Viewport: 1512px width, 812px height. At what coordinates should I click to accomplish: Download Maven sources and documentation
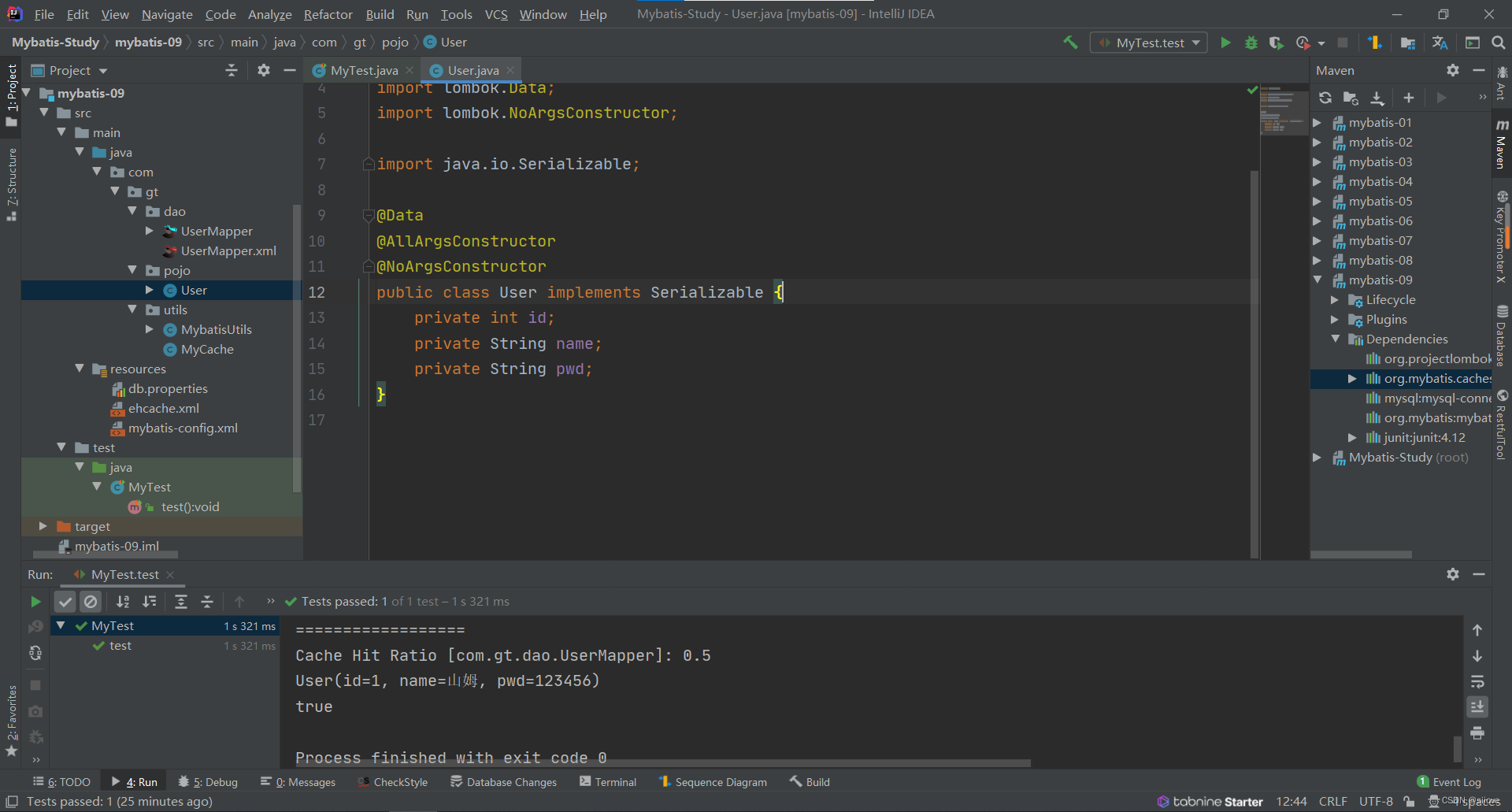[1377, 98]
